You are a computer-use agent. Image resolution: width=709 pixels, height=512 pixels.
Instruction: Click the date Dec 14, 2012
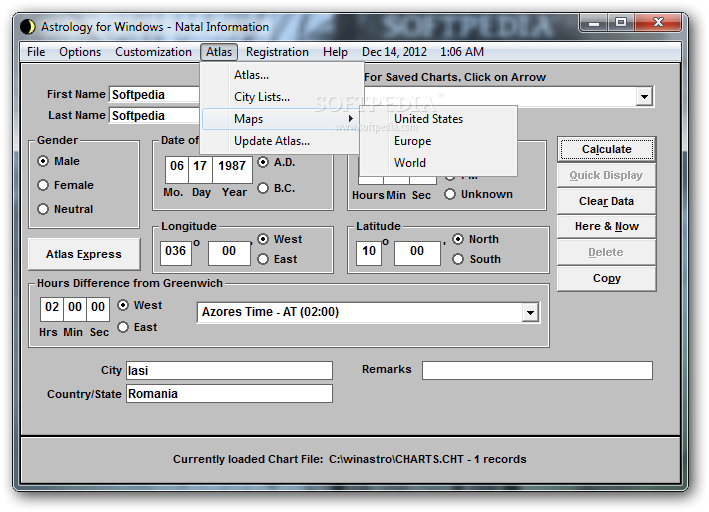(x=394, y=52)
